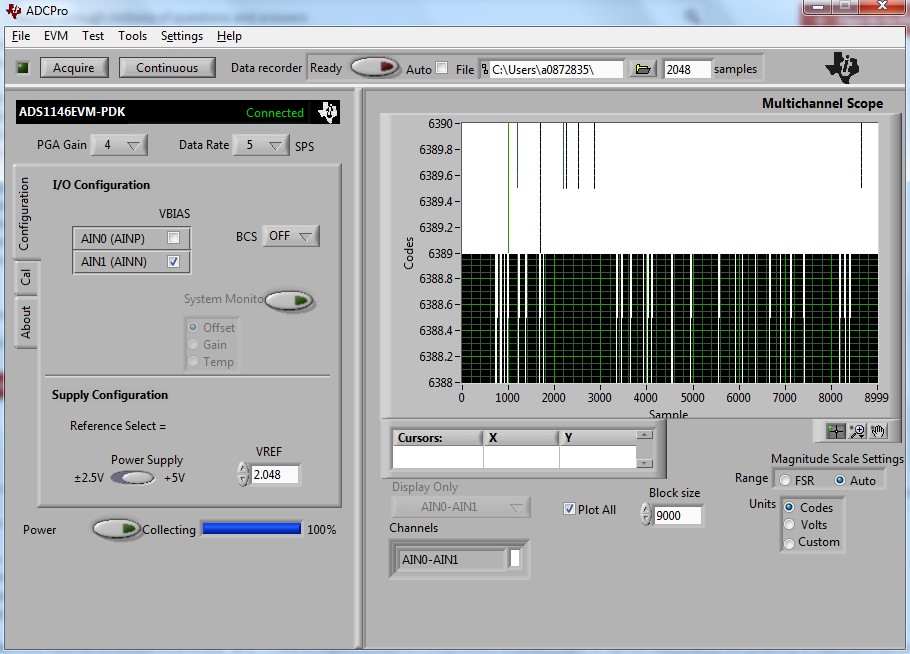Click the VREF stepper arrows
Image resolution: width=910 pixels, height=654 pixels.
click(243, 474)
